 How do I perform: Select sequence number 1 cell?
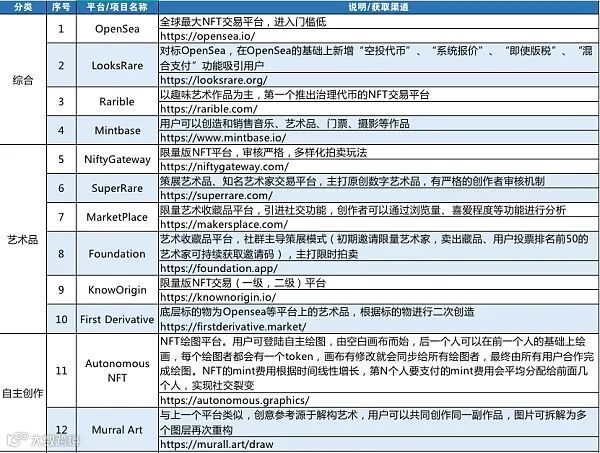point(61,29)
